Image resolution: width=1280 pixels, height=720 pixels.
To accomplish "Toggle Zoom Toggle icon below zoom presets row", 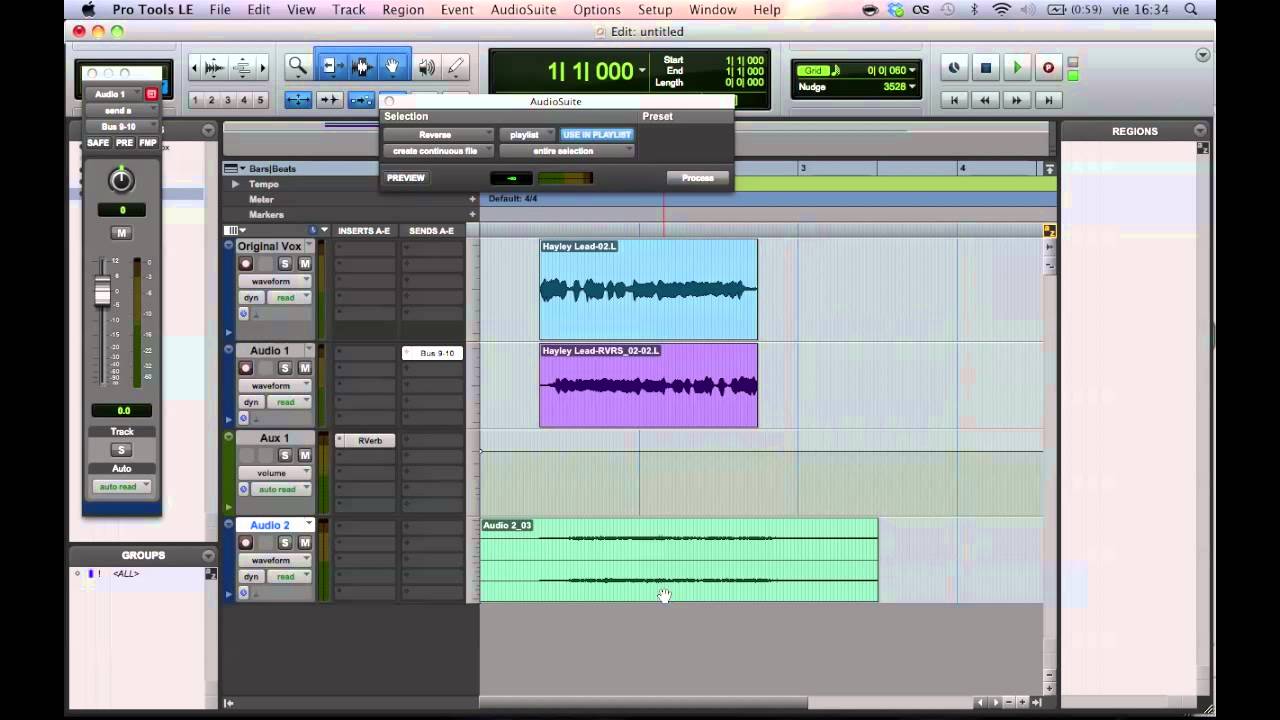I will (x=298, y=100).
